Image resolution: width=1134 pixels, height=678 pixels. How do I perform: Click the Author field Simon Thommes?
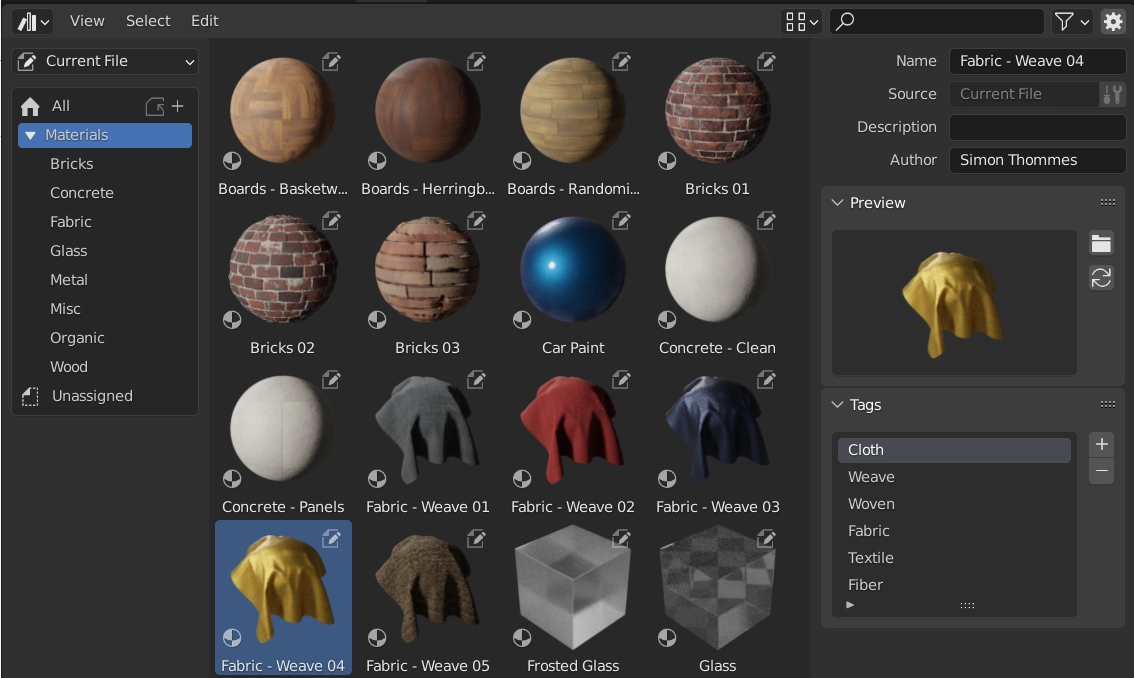click(x=1037, y=160)
